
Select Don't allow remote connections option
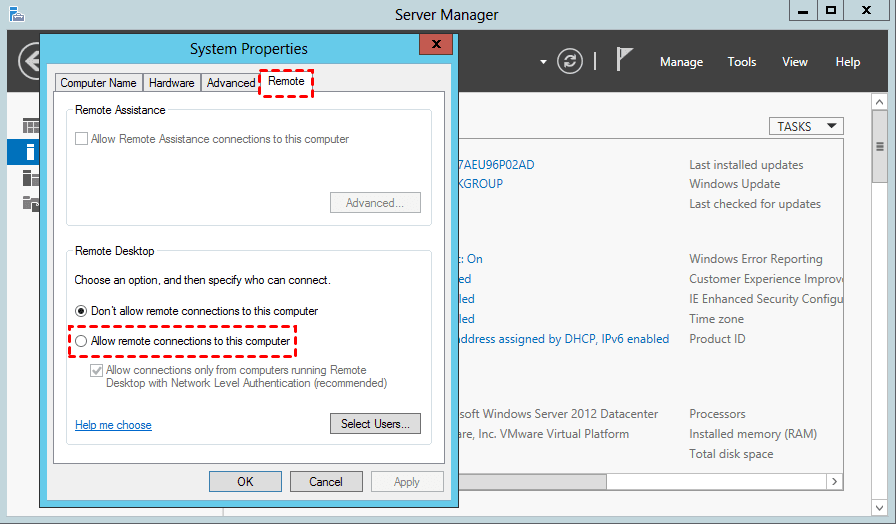click(197, 311)
